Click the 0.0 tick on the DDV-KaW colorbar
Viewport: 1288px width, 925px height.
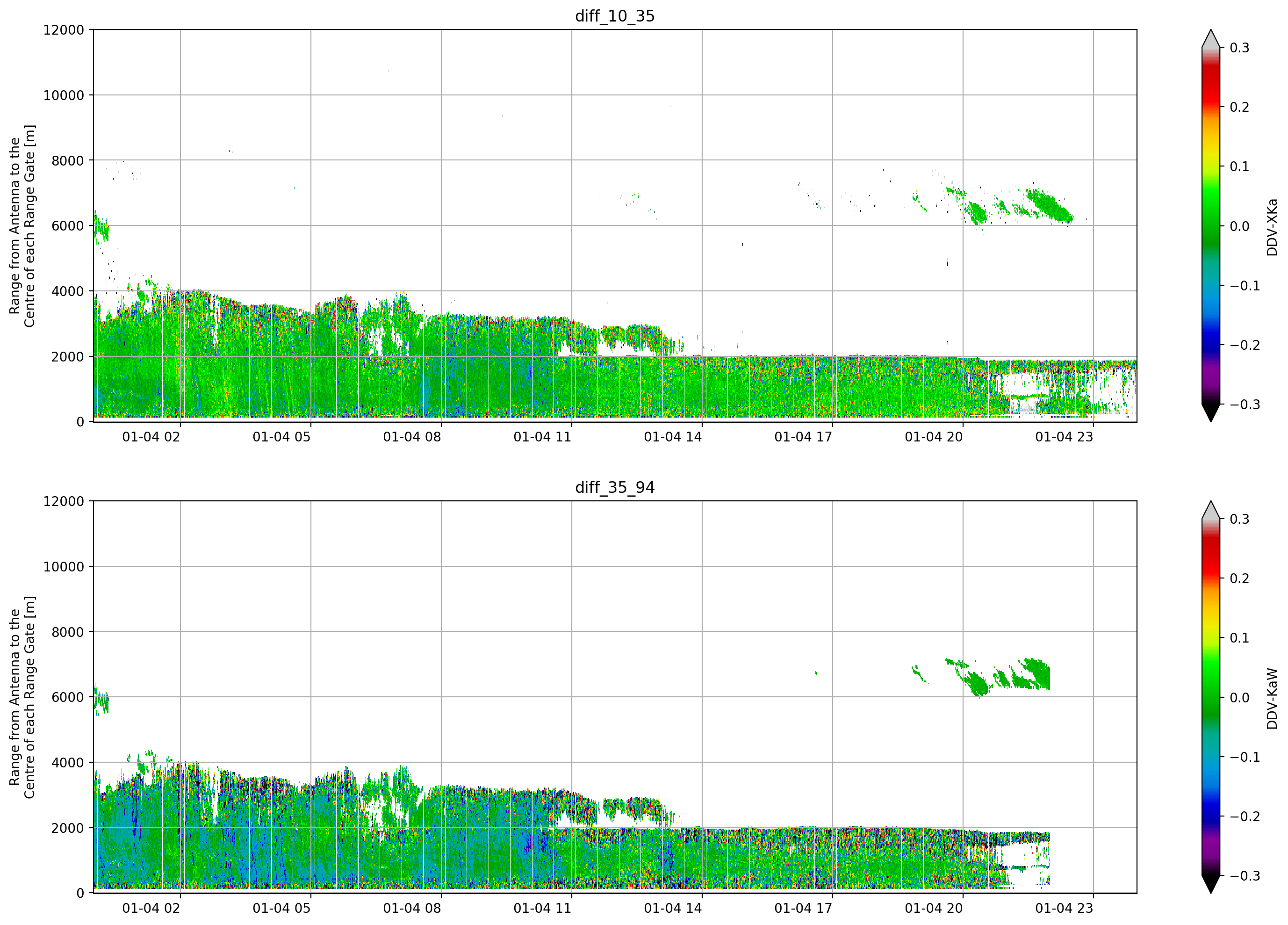tap(1239, 698)
